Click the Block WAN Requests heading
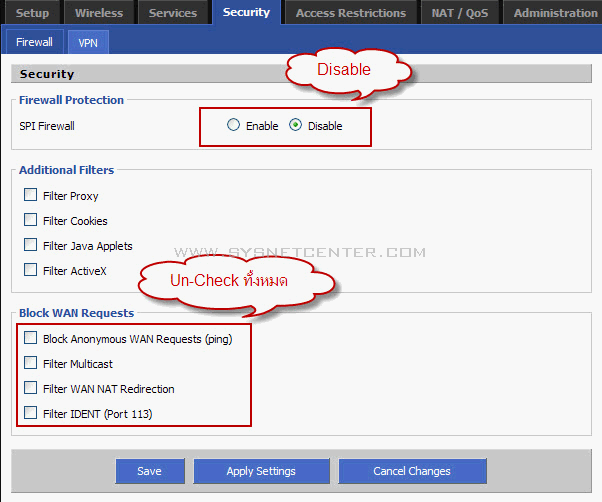The height and width of the screenshot is (502, 602). [x=76, y=313]
